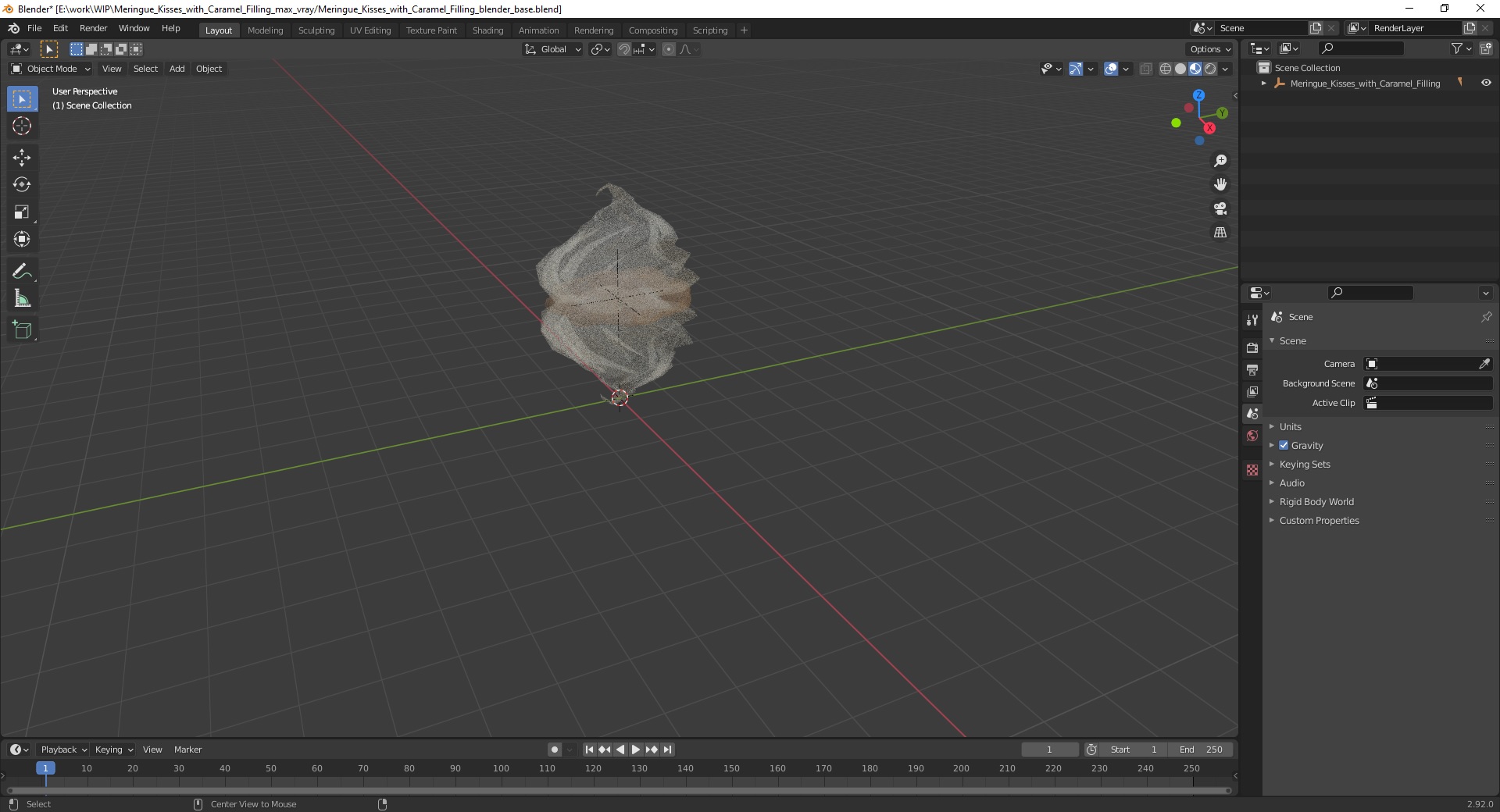Viewport: 1500px width, 812px height.
Task: Switch to rendered viewport shading
Action: (x=1210, y=69)
